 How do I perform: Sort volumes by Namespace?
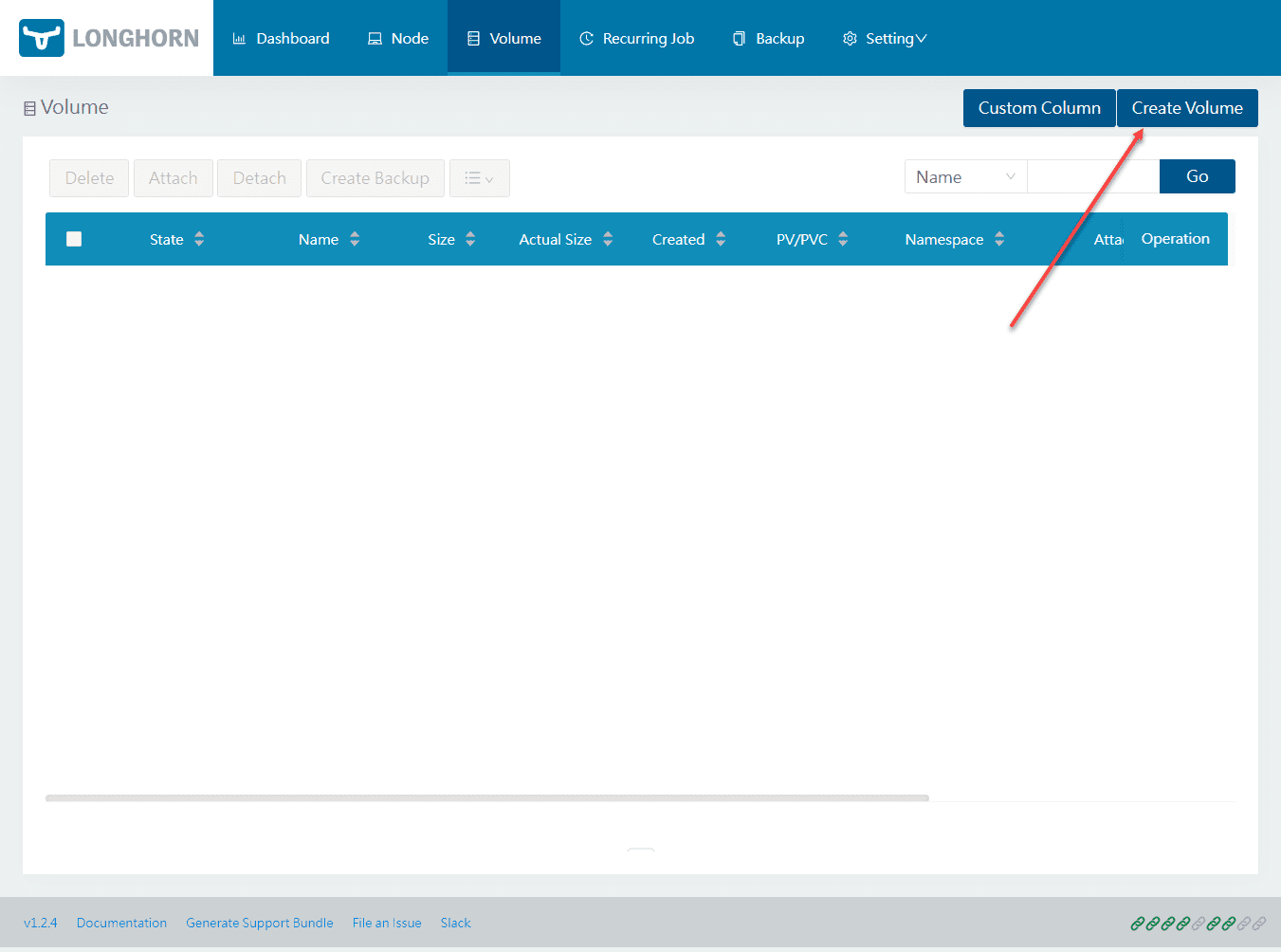[x=955, y=239]
